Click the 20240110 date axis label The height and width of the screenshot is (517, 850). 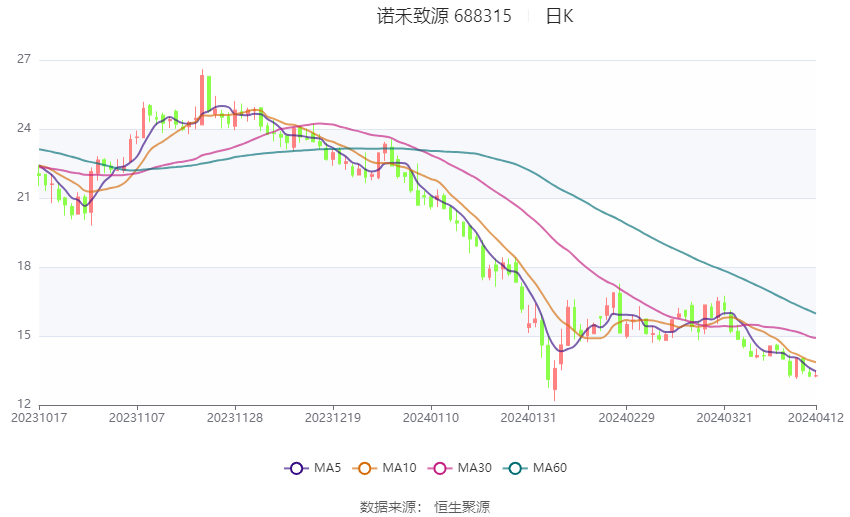430,417
